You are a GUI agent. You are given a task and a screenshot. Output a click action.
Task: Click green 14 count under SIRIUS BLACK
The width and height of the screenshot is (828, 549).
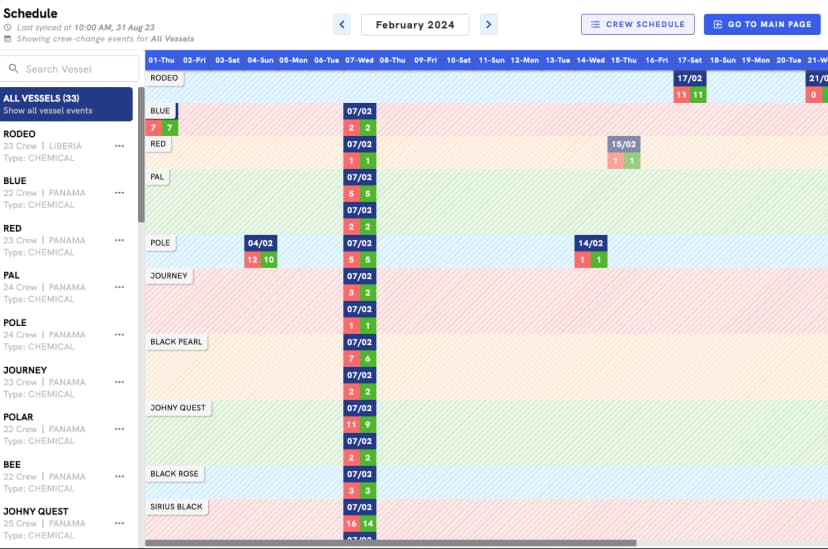point(368,524)
